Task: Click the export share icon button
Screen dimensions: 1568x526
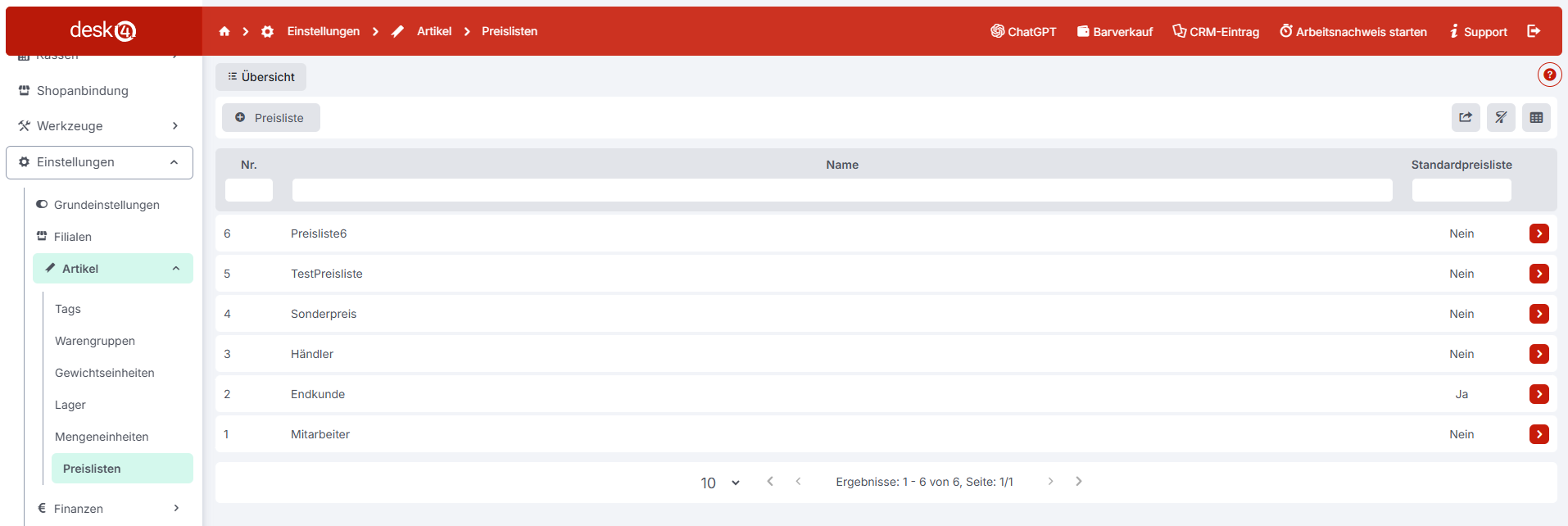Action: click(1466, 117)
